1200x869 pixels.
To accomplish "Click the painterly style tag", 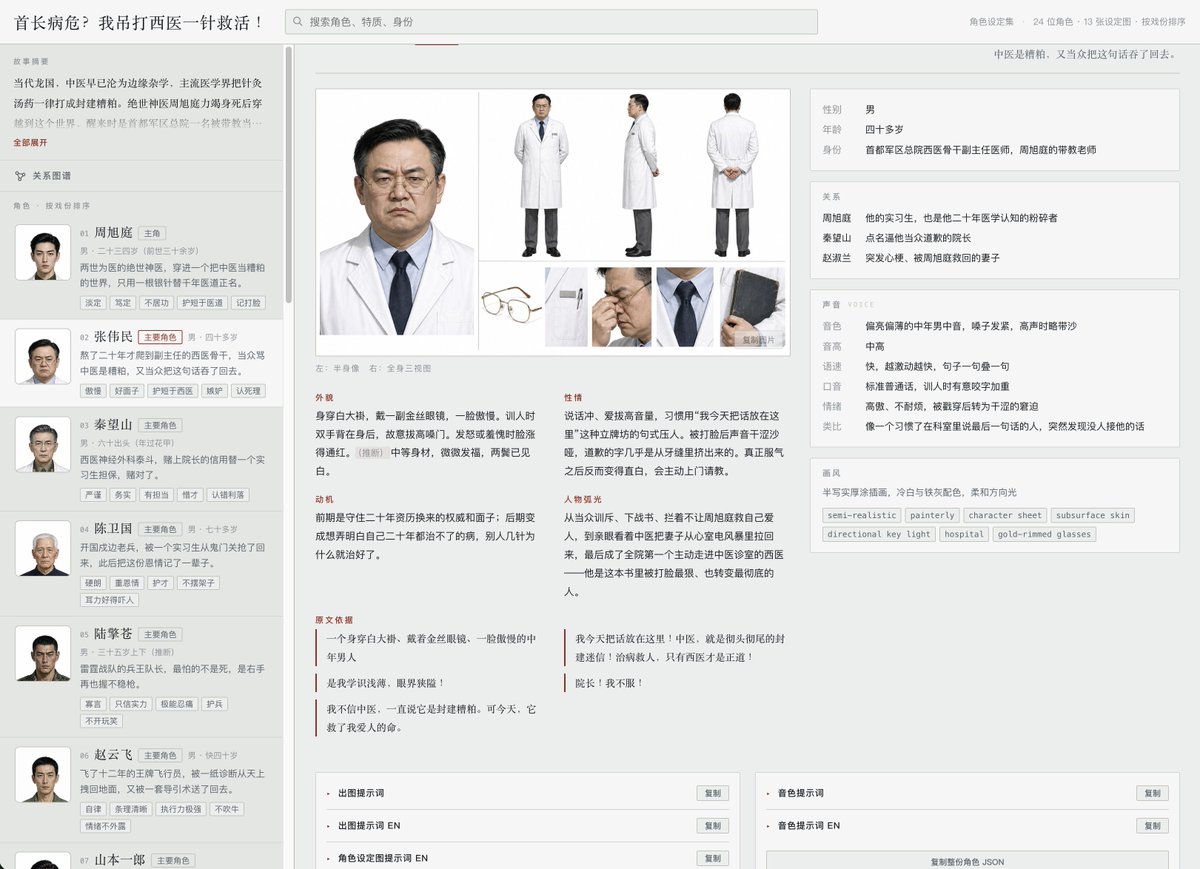I will click(x=931, y=516).
